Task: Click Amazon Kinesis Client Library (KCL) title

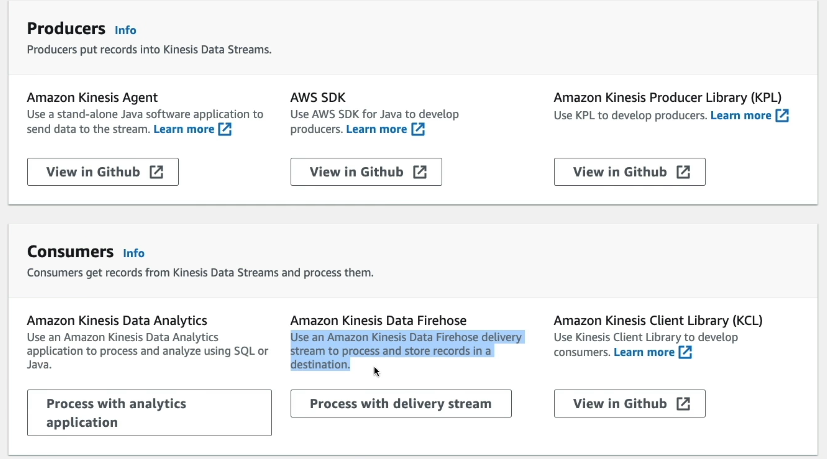Action: (x=658, y=321)
